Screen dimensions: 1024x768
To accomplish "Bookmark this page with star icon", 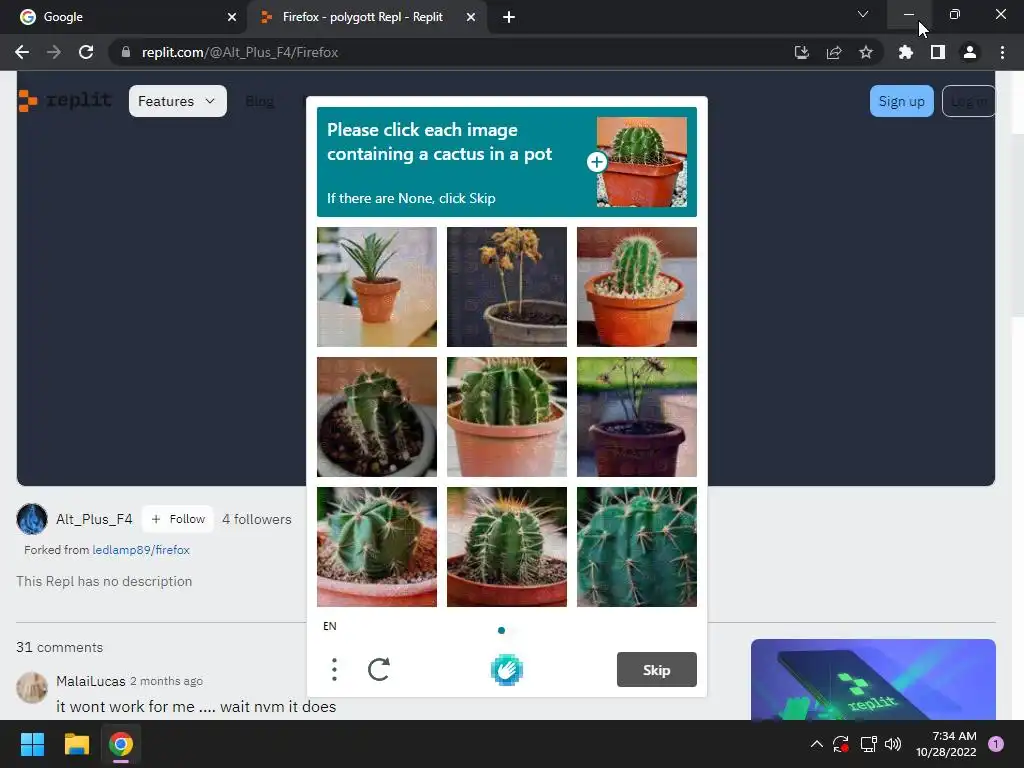I will click(866, 52).
